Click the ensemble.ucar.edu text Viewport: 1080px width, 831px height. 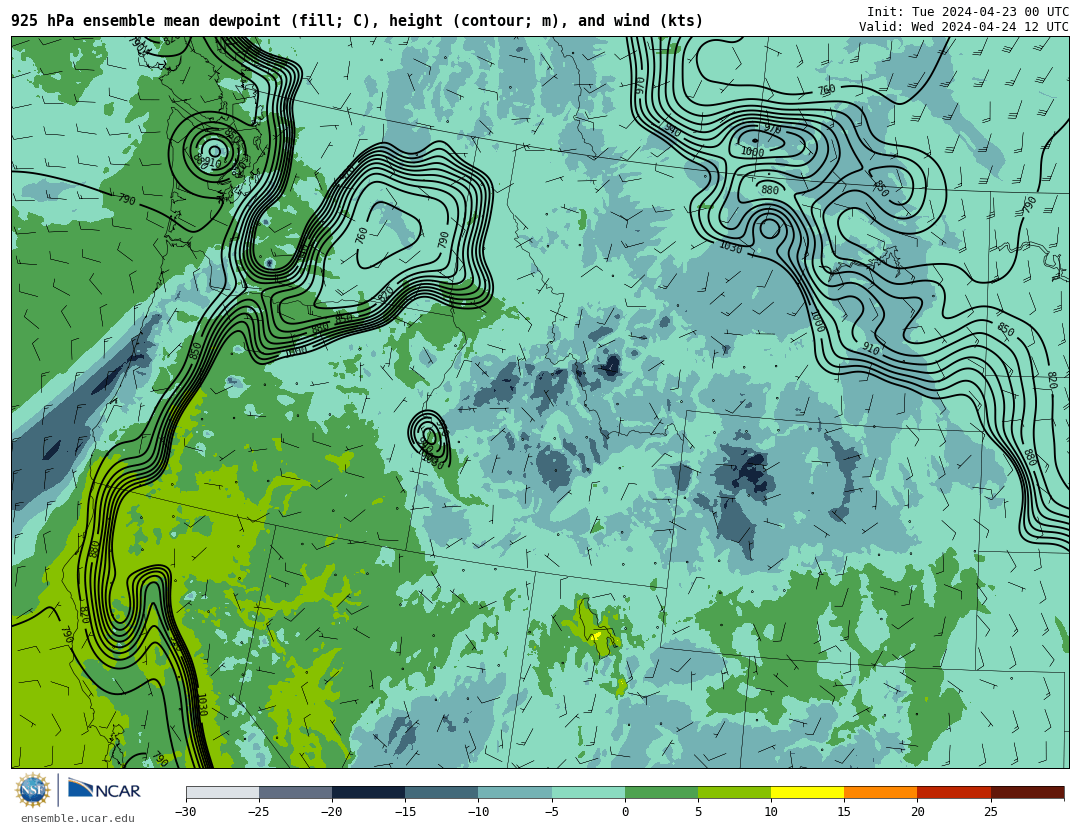(78, 819)
